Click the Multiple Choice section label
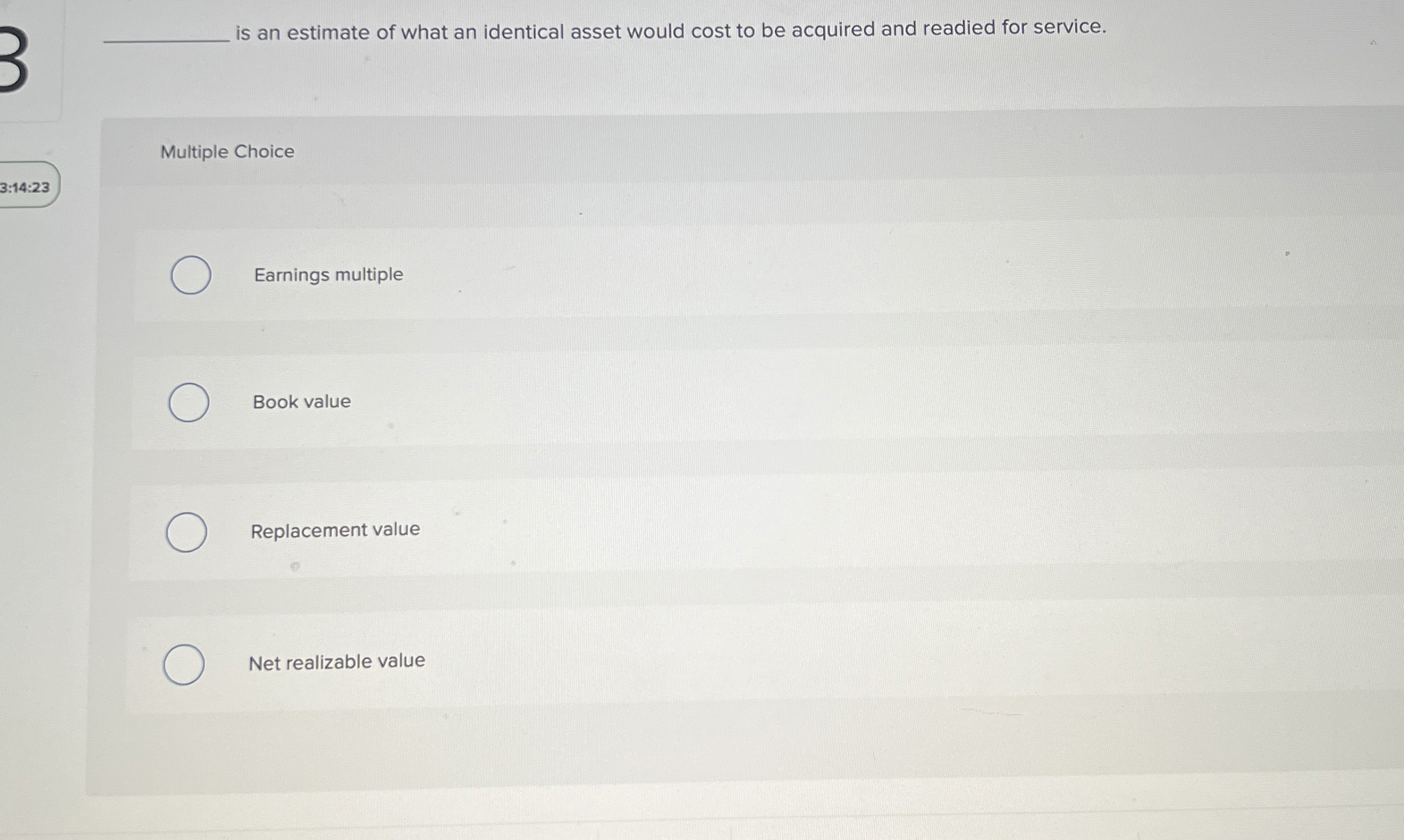This screenshot has height=840, width=1404. click(226, 151)
